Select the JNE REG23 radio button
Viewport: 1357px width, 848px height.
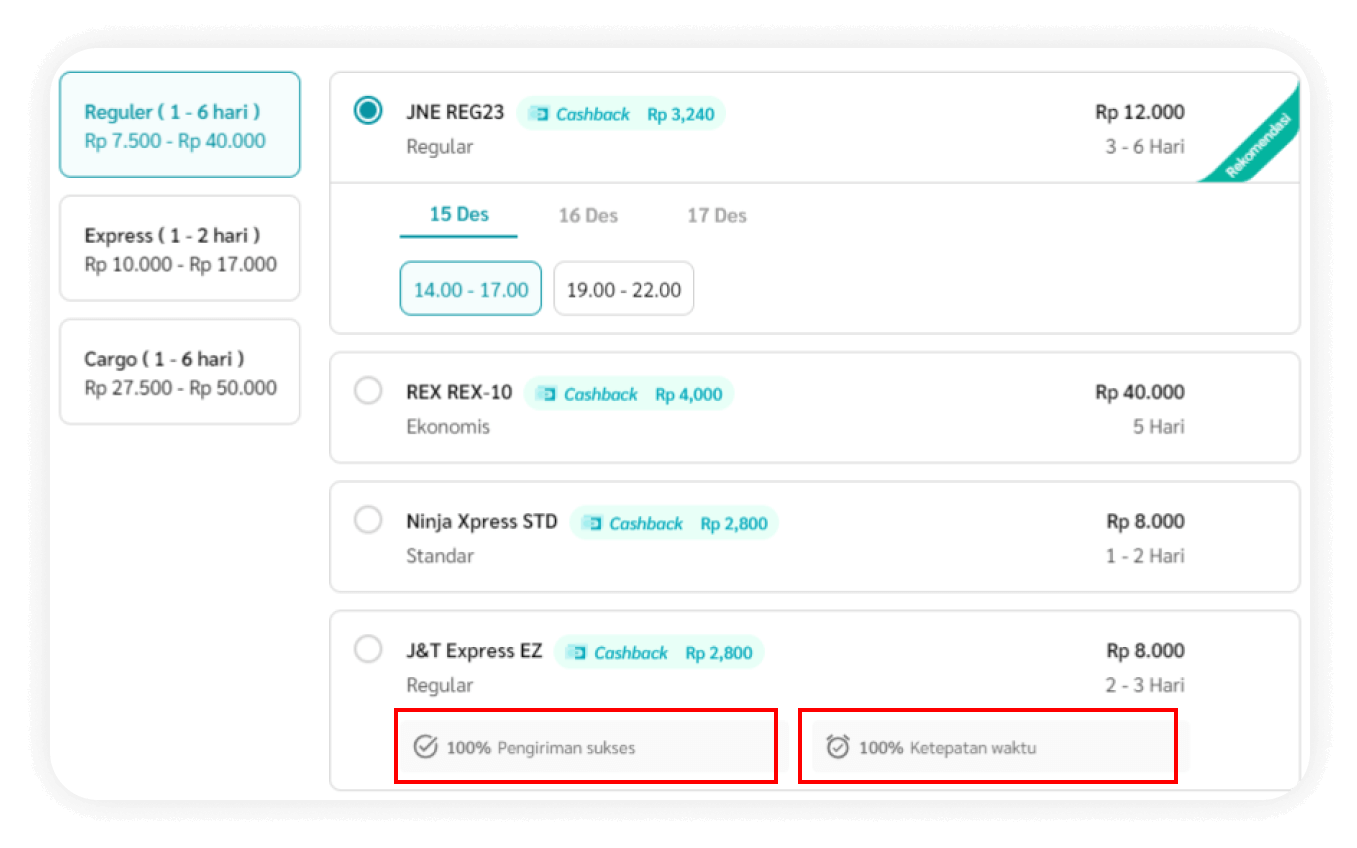click(368, 111)
